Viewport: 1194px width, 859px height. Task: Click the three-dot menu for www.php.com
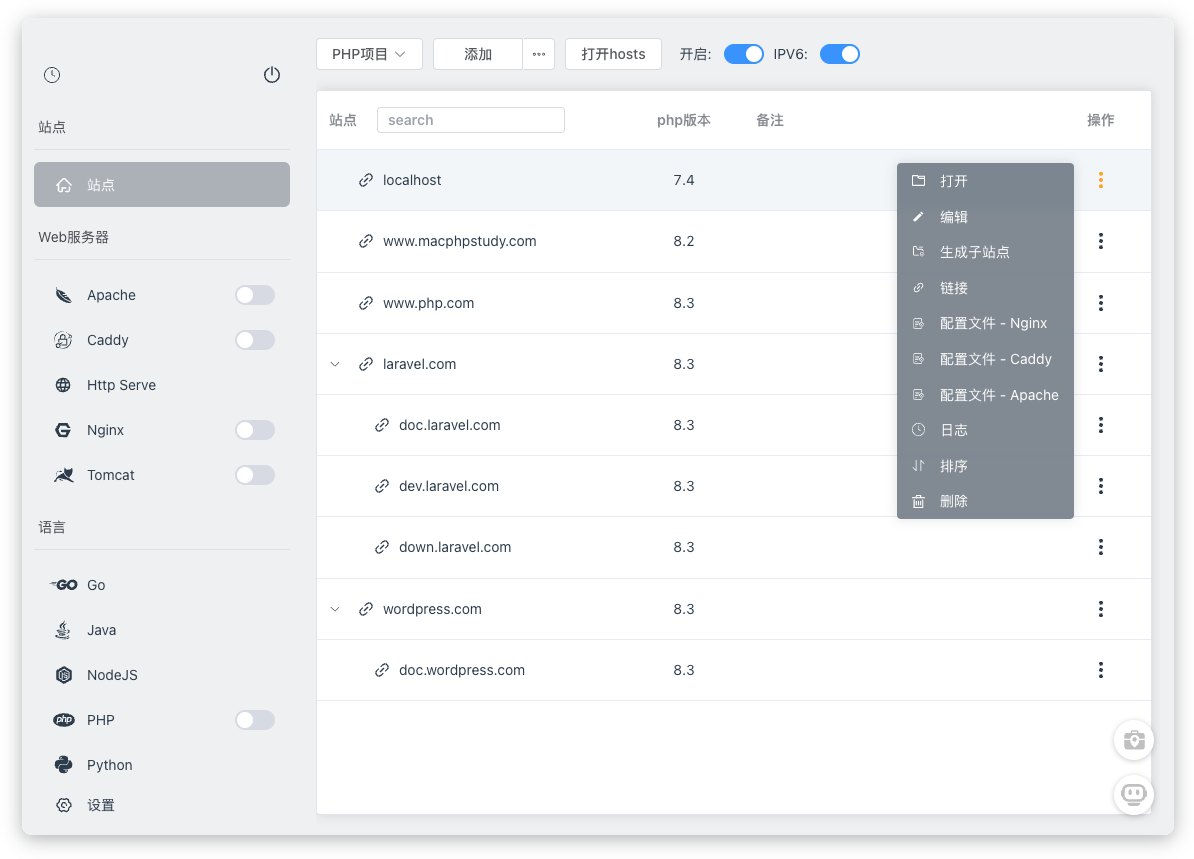[1100, 303]
